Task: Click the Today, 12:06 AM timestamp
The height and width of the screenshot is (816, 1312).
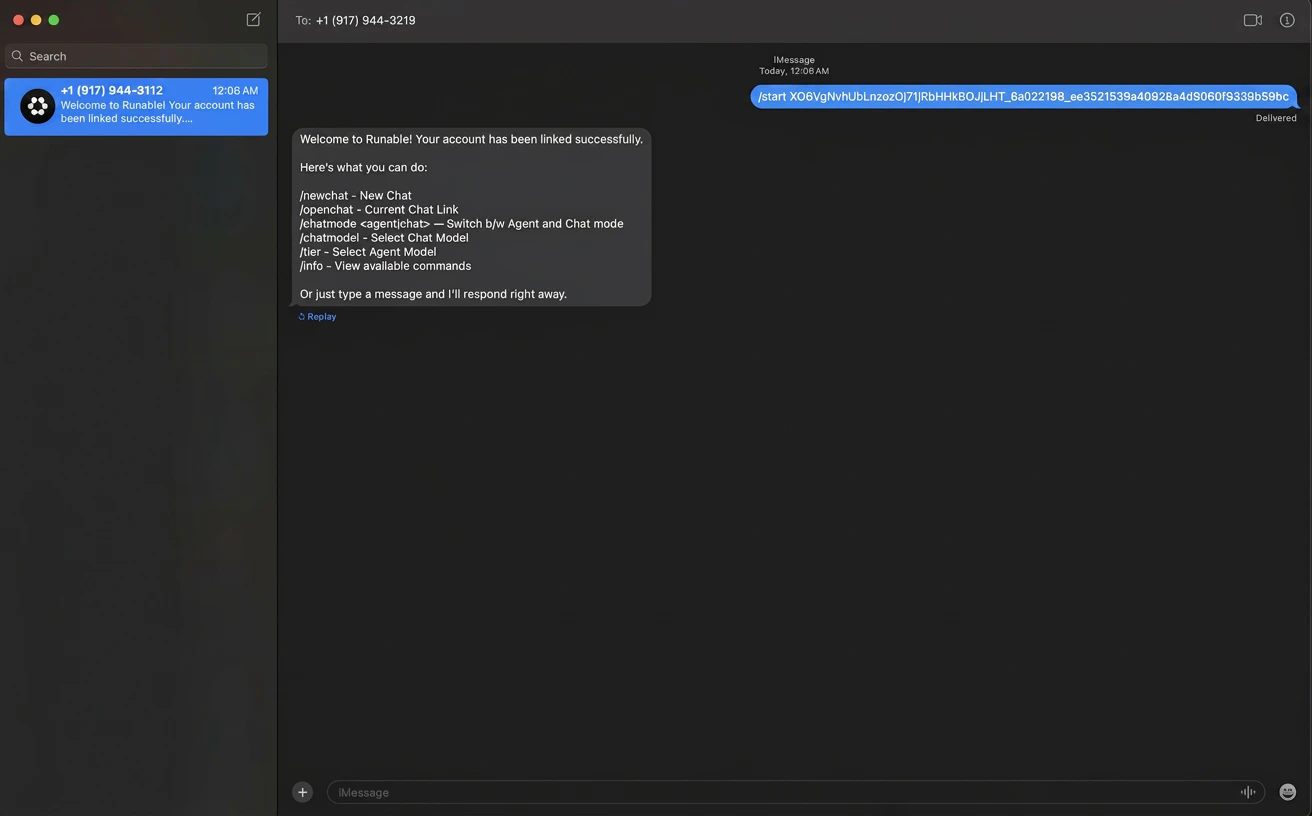Action: coord(794,71)
